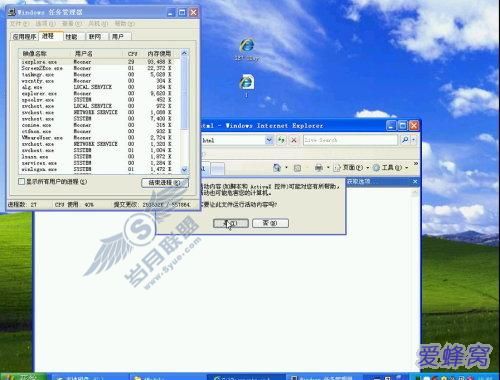Open the 文件 menu in Task Manager
Image resolution: width=500 pixels, height=380 pixels.
coord(19,24)
